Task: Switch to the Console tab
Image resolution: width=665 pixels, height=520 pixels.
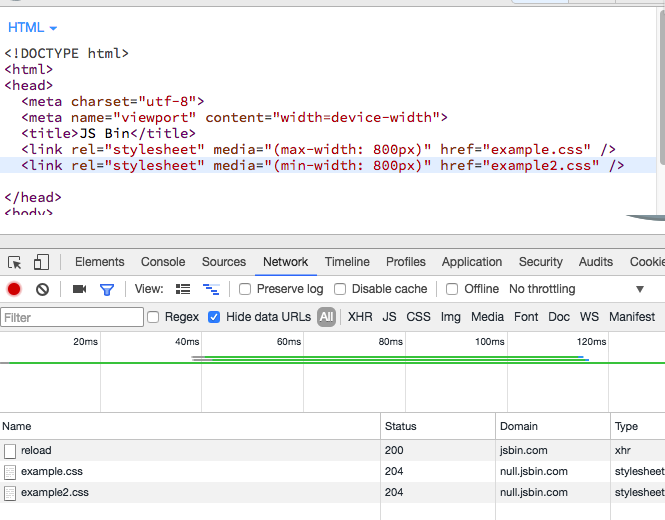Action: click(163, 262)
